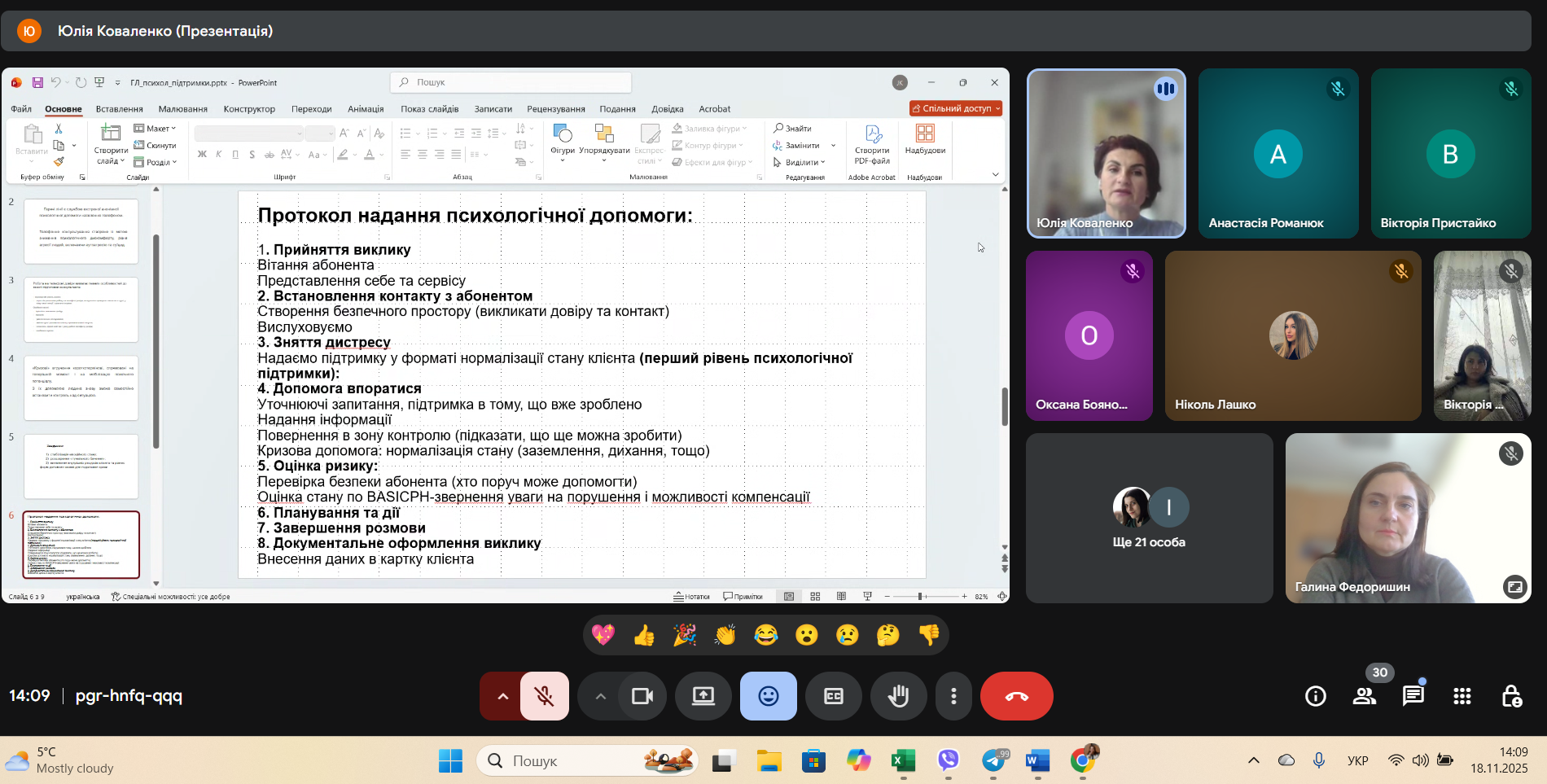Show the participants list
1547x784 pixels.
pyautogui.click(x=1365, y=696)
